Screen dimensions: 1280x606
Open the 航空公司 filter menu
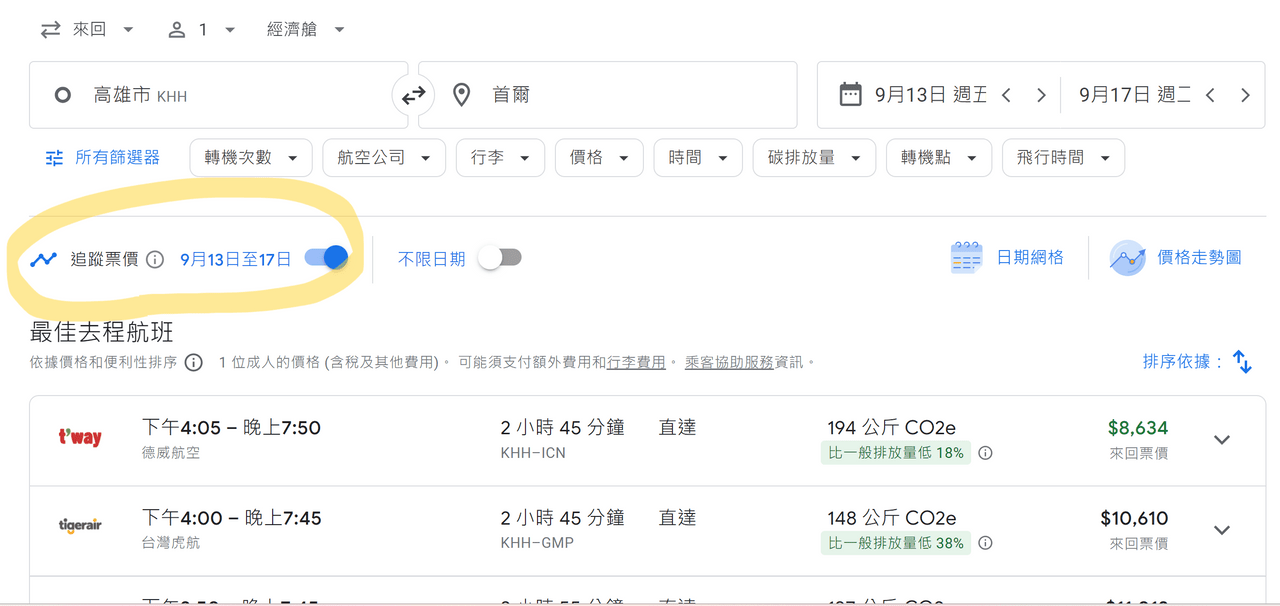[x=384, y=158]
